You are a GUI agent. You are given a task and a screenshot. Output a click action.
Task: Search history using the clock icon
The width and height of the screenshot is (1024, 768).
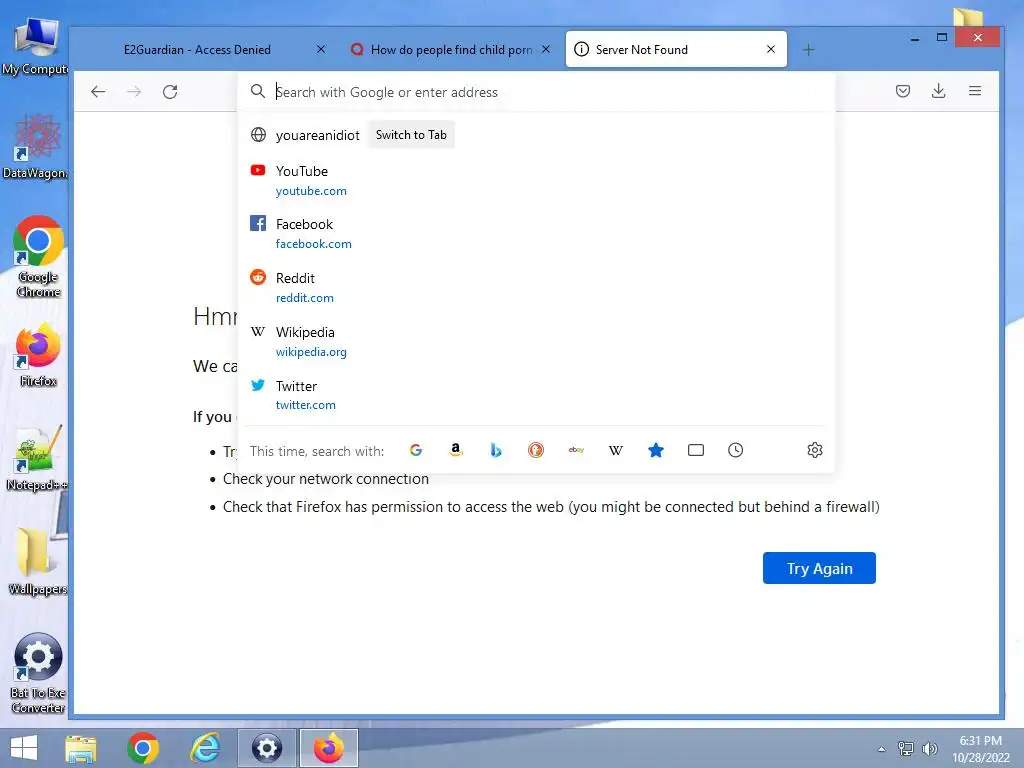point(735,450)
